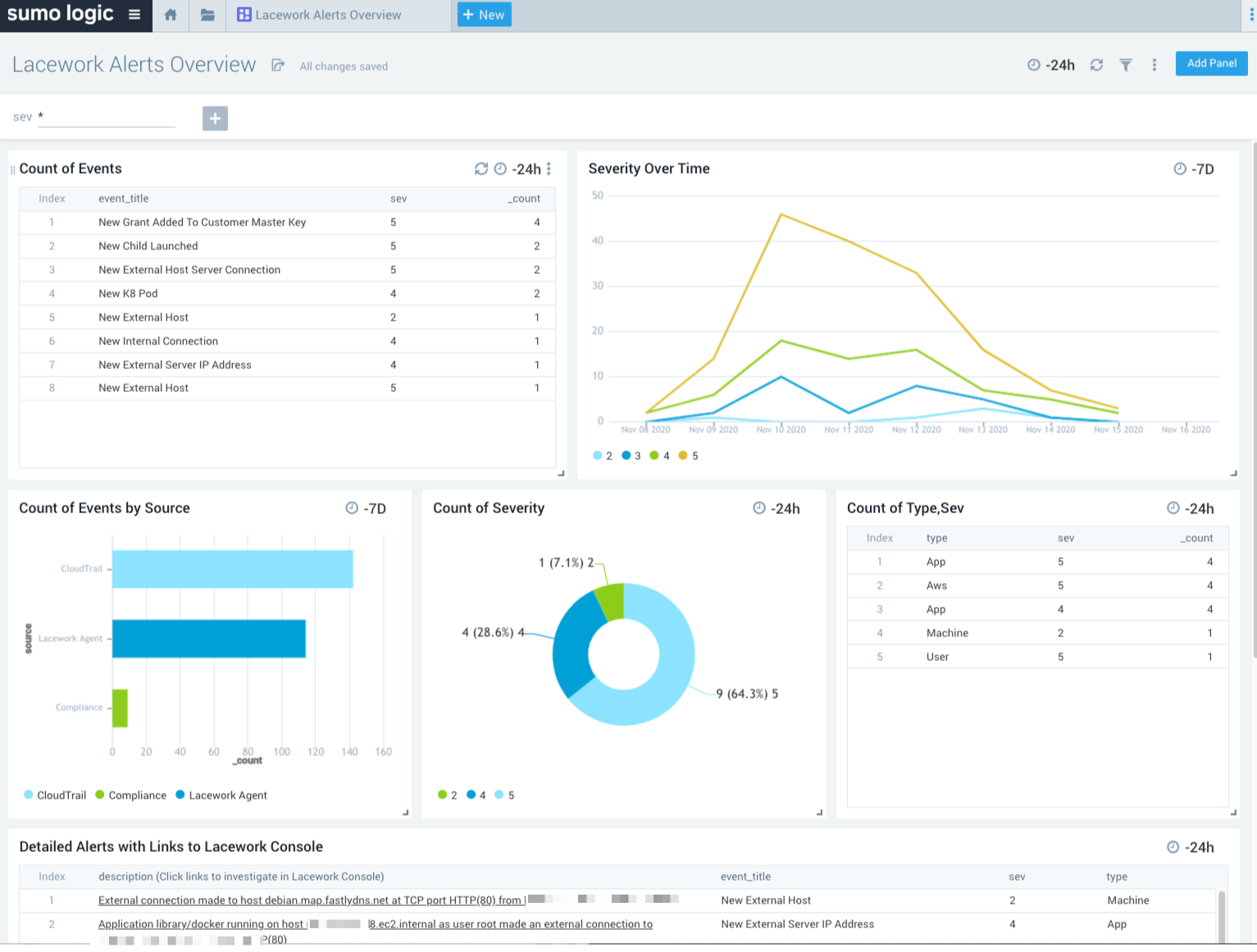
Task: Click the Count of Severity panel resize corner
Action: point(819,813)
